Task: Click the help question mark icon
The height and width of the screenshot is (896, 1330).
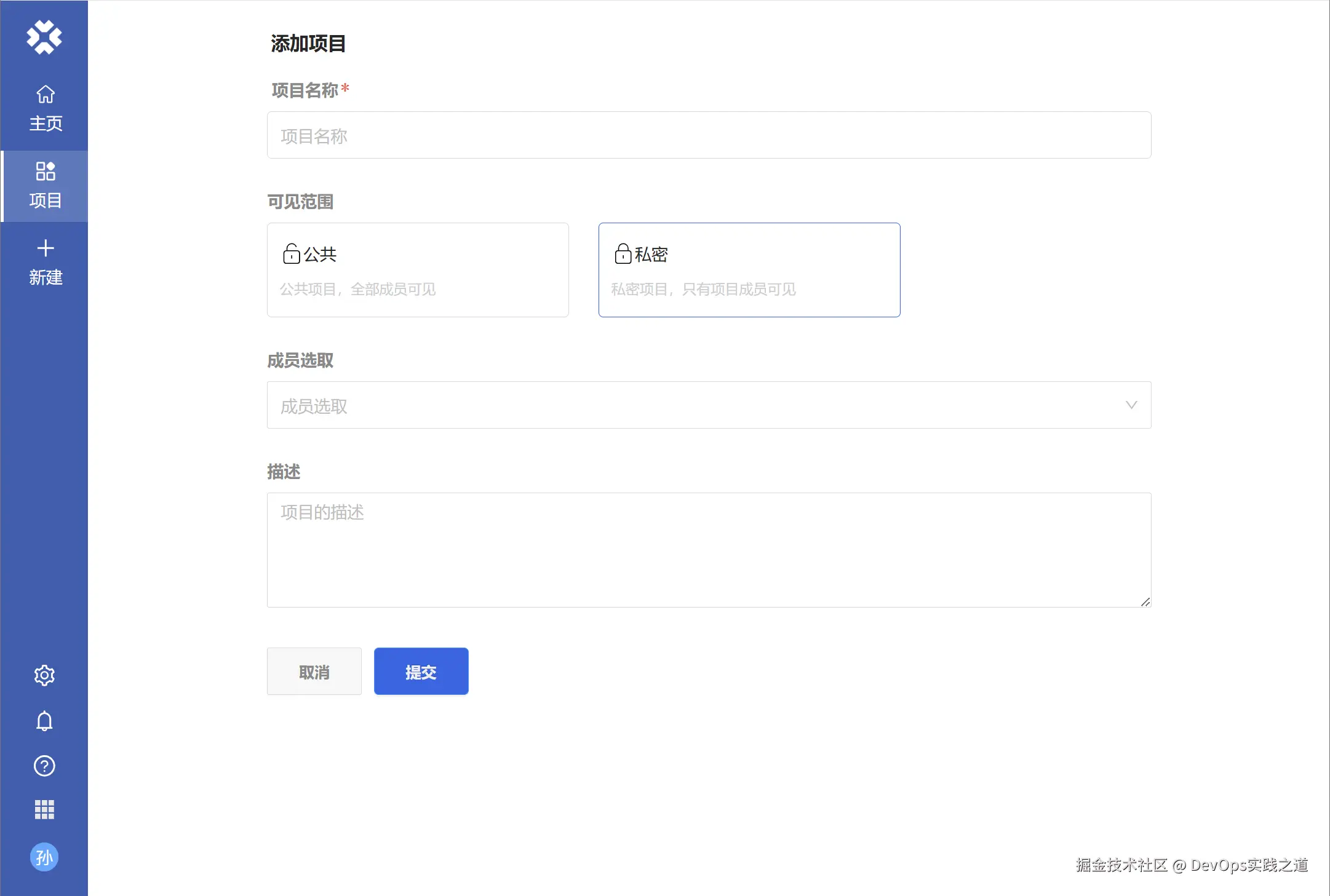Action: tap(44, 766)
